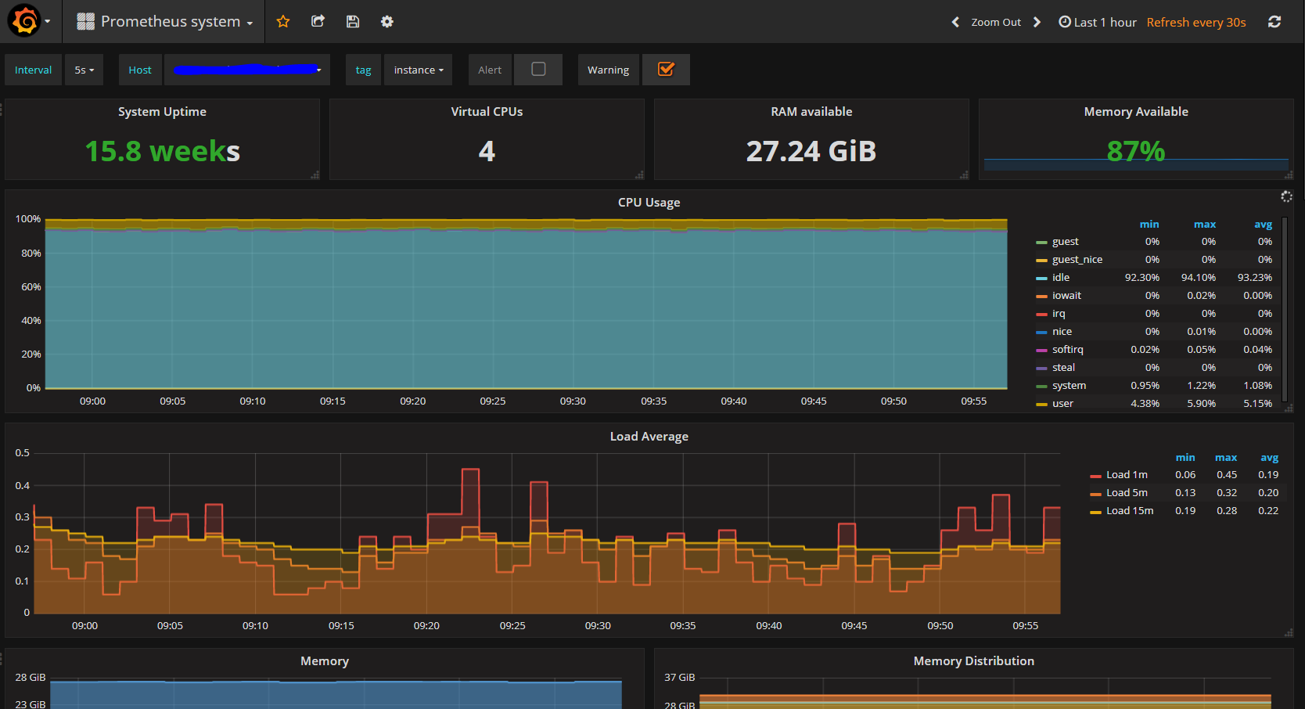Refresh the dashboard with refresh icon
Image resolution: width=1305 pixels, height=709 pixels.
[x=1274, y=21]
